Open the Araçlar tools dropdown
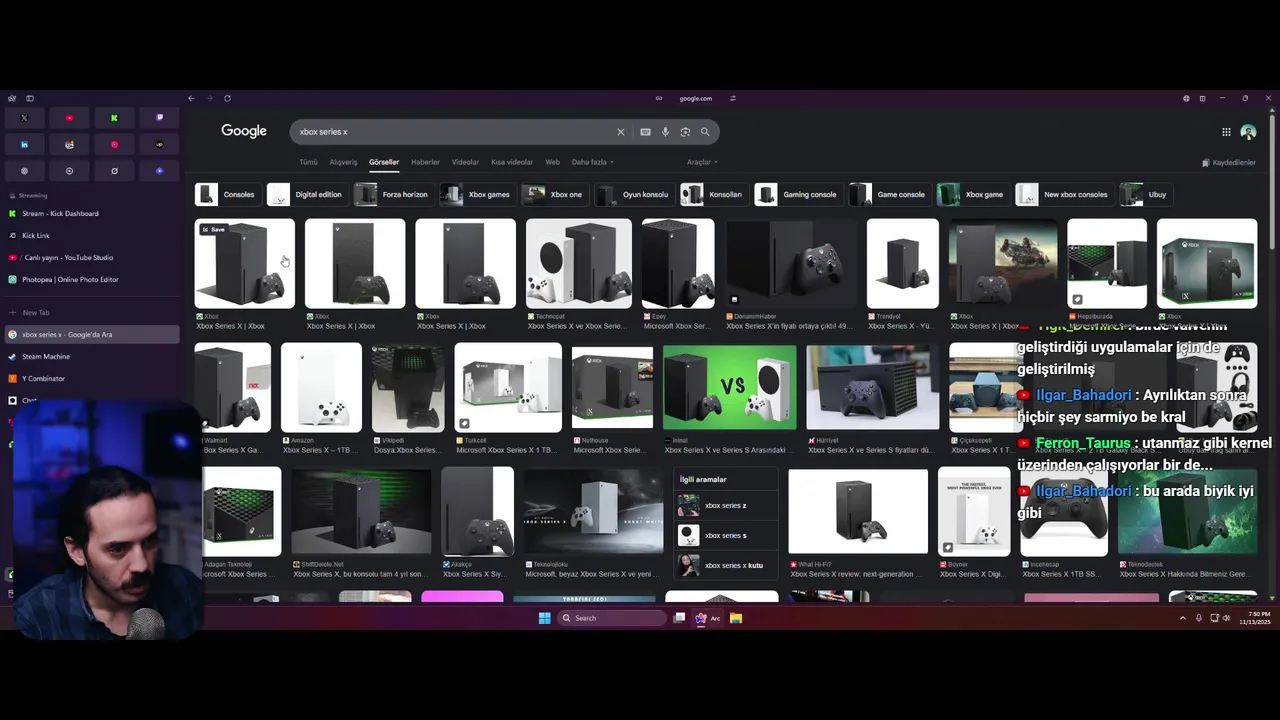Image resolution: width=1280 pixels, height=720 pixels. click(702, 162)
